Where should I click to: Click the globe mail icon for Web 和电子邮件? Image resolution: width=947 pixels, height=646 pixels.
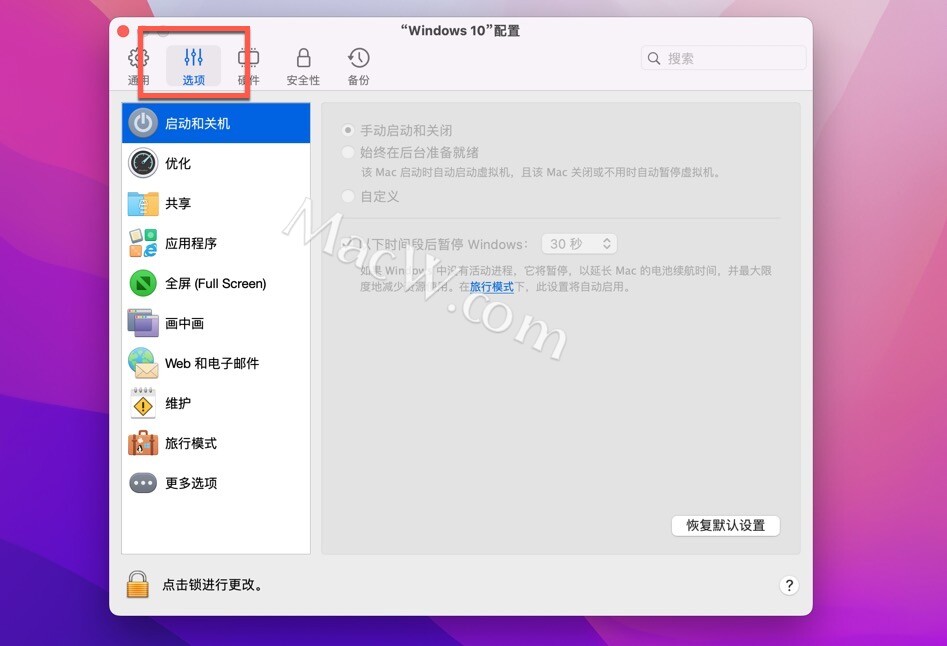tap(143, 363)
